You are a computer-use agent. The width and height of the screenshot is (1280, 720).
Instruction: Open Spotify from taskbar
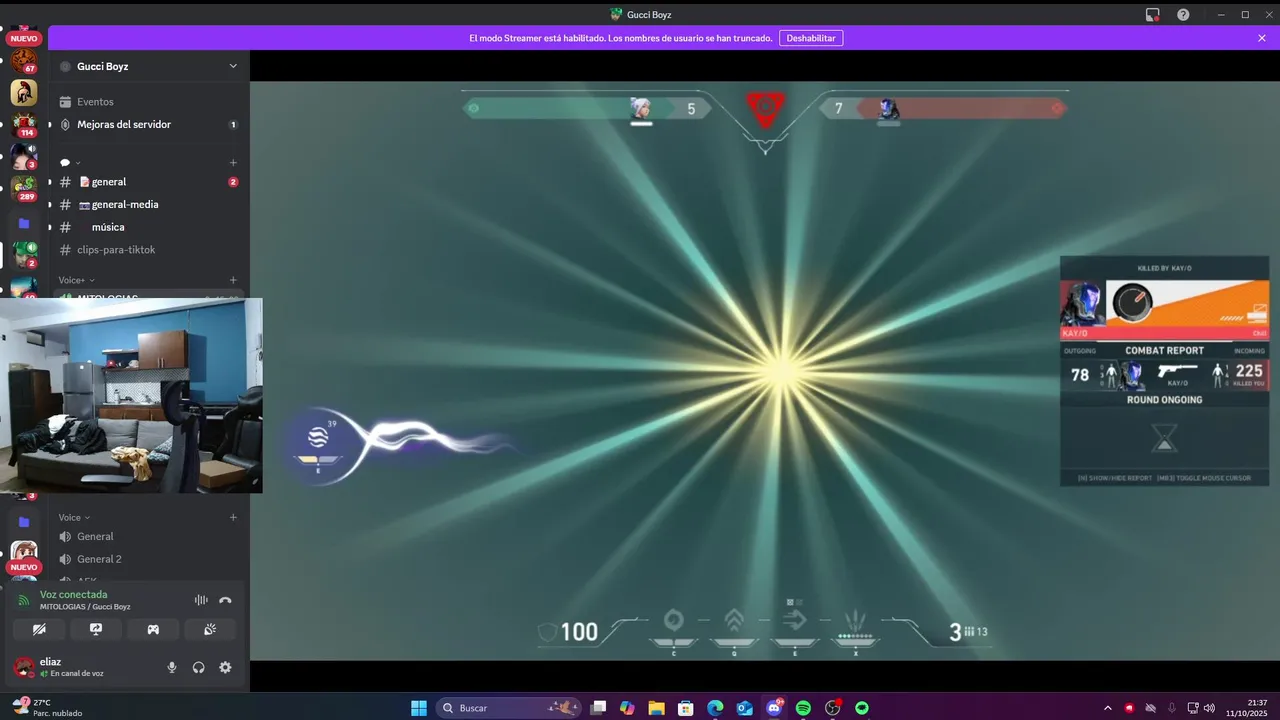(803, 708)
